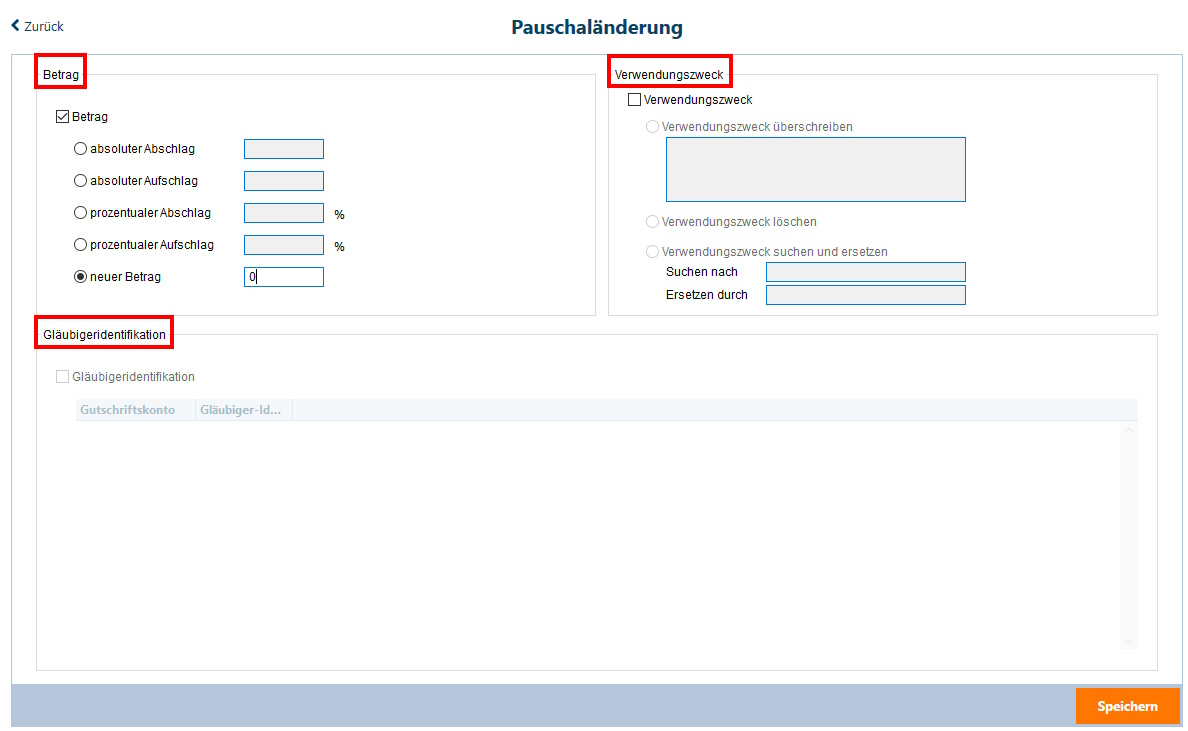Choose Verwendungszweck suchen und ersetzen option
Viewport: 1188px width, 731px height.
tap(653, 252)
